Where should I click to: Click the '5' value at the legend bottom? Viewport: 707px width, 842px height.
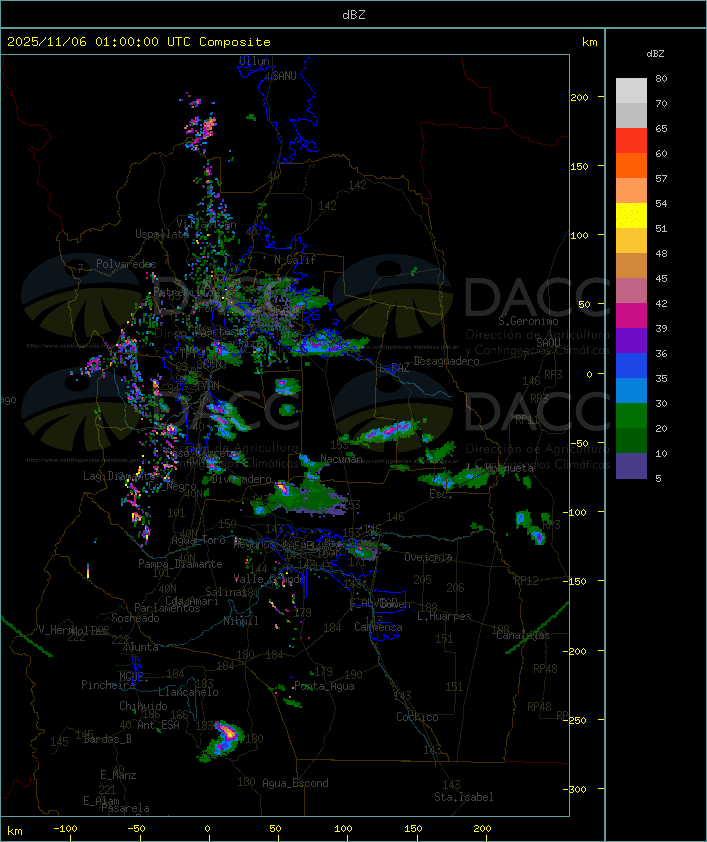[658, 478]
